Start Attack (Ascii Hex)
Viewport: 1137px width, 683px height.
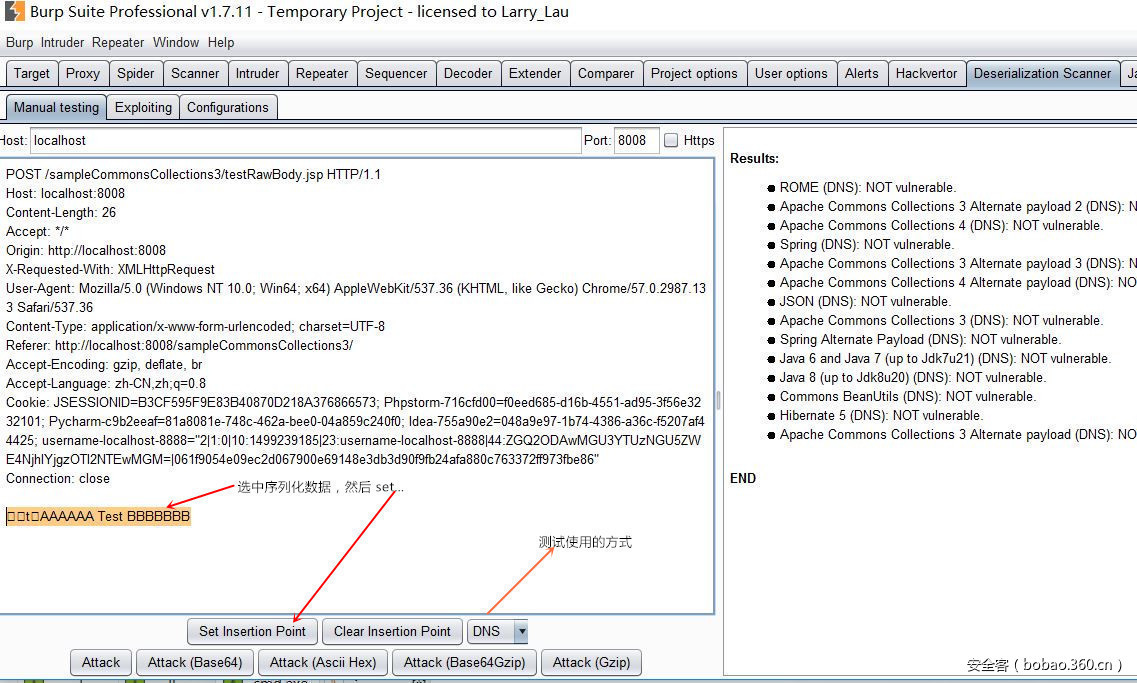323,662
